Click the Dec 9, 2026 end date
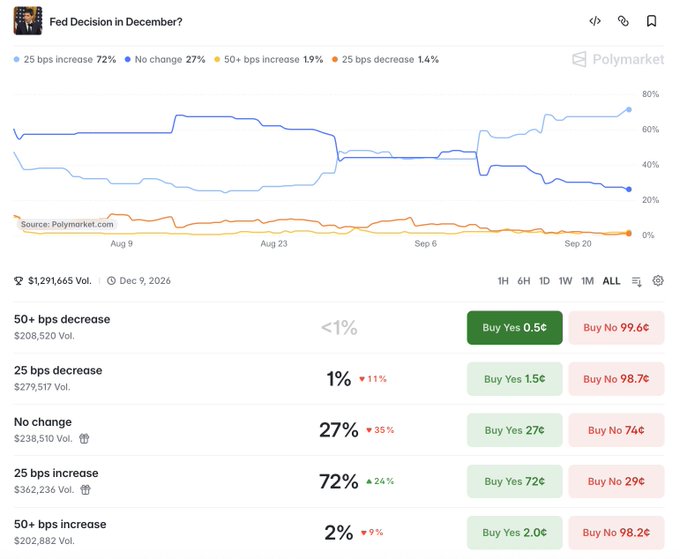The width and height of the screenshot is (680, 559). click(x=145, y=281)
